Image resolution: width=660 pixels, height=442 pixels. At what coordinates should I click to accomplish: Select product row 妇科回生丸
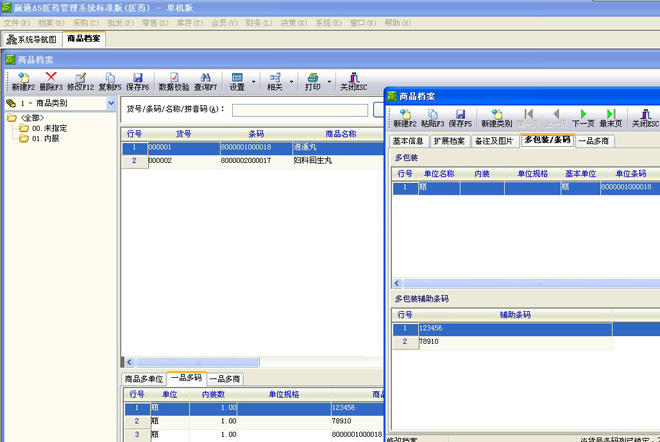[253, 161]
